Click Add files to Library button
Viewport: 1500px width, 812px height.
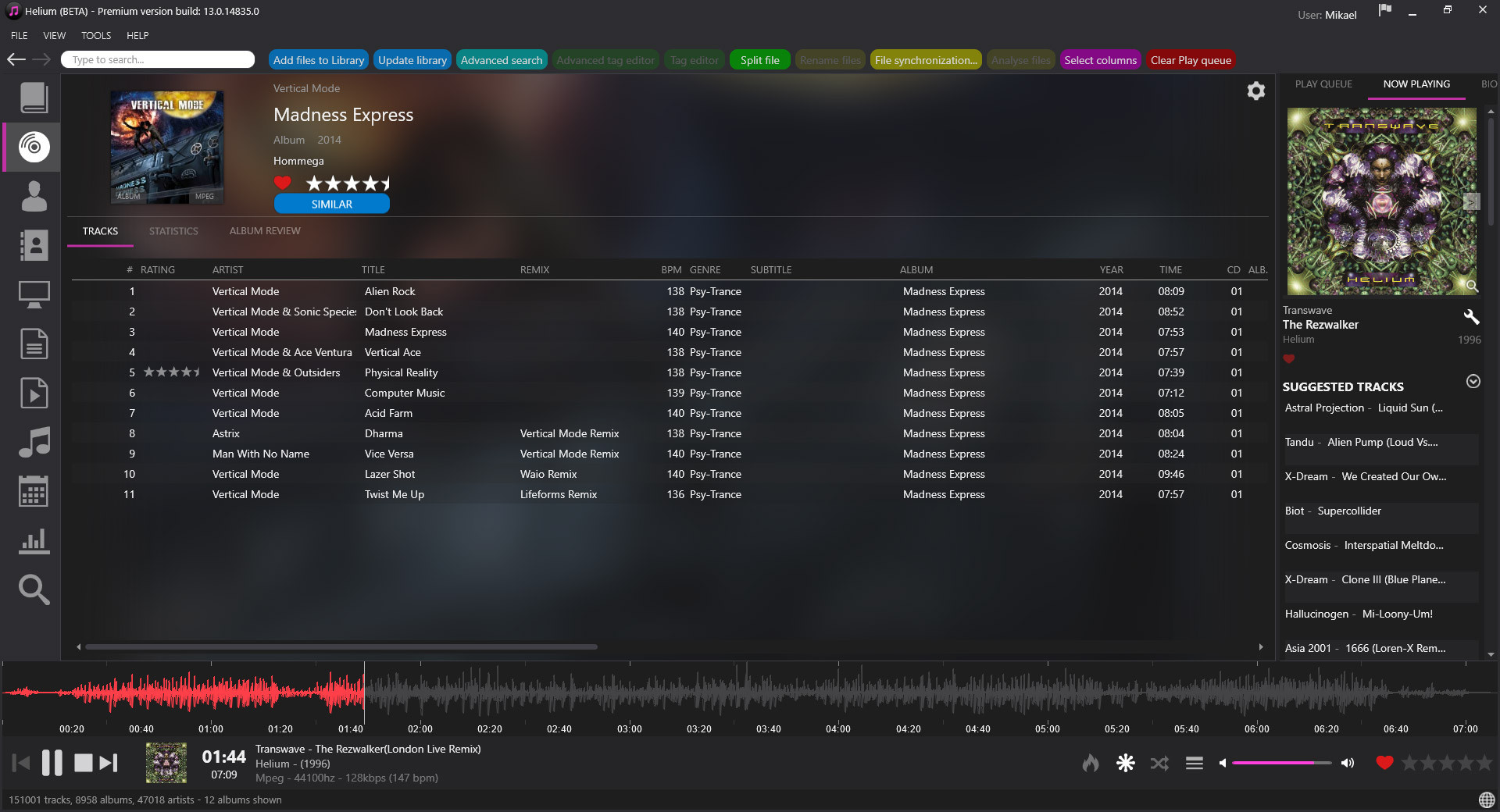coord(319,60)
